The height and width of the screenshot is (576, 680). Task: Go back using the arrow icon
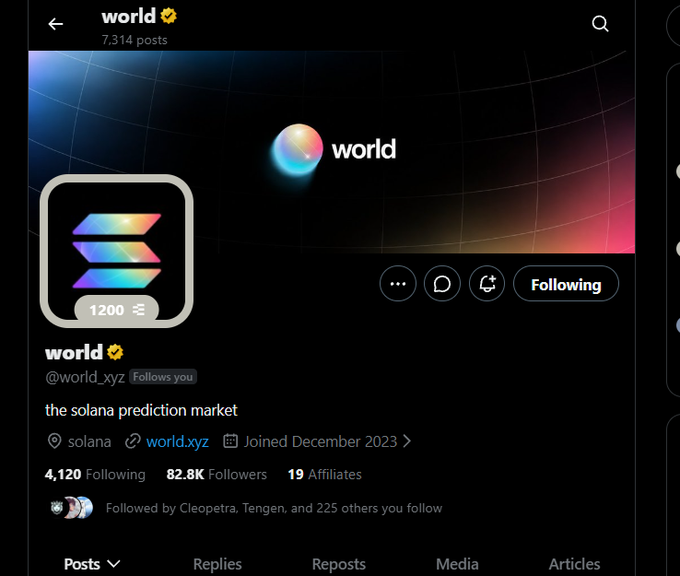click(56, 24)
